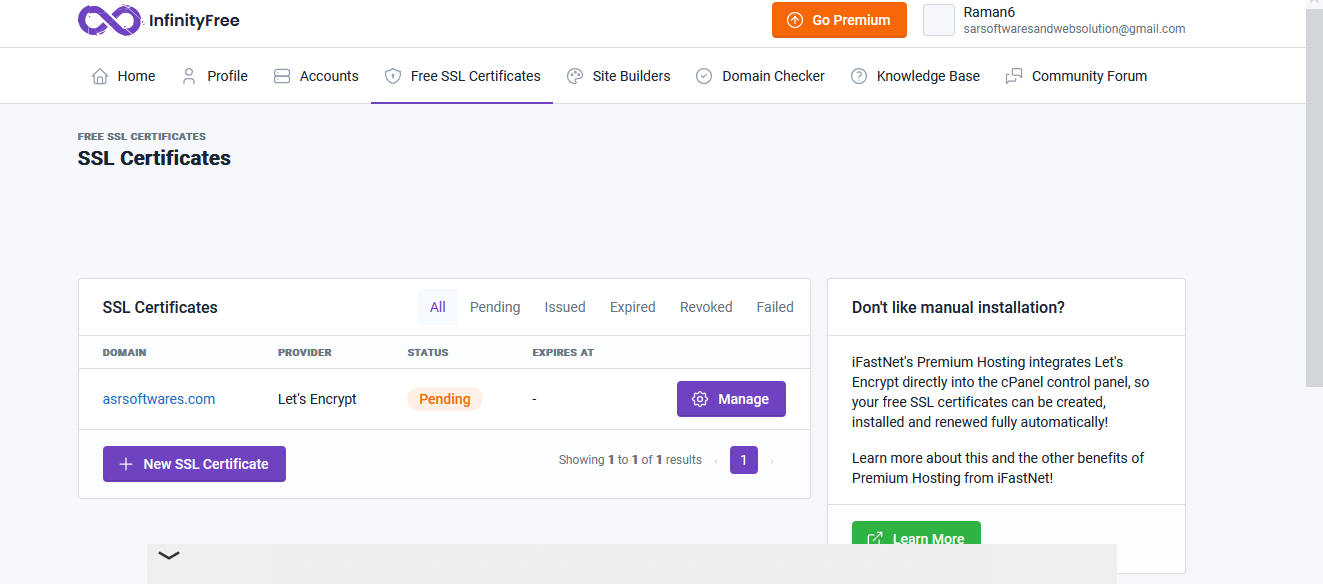Open Community Forum menu item
This screenshot has height=584, width=1323.
(x=1076, y=76)
